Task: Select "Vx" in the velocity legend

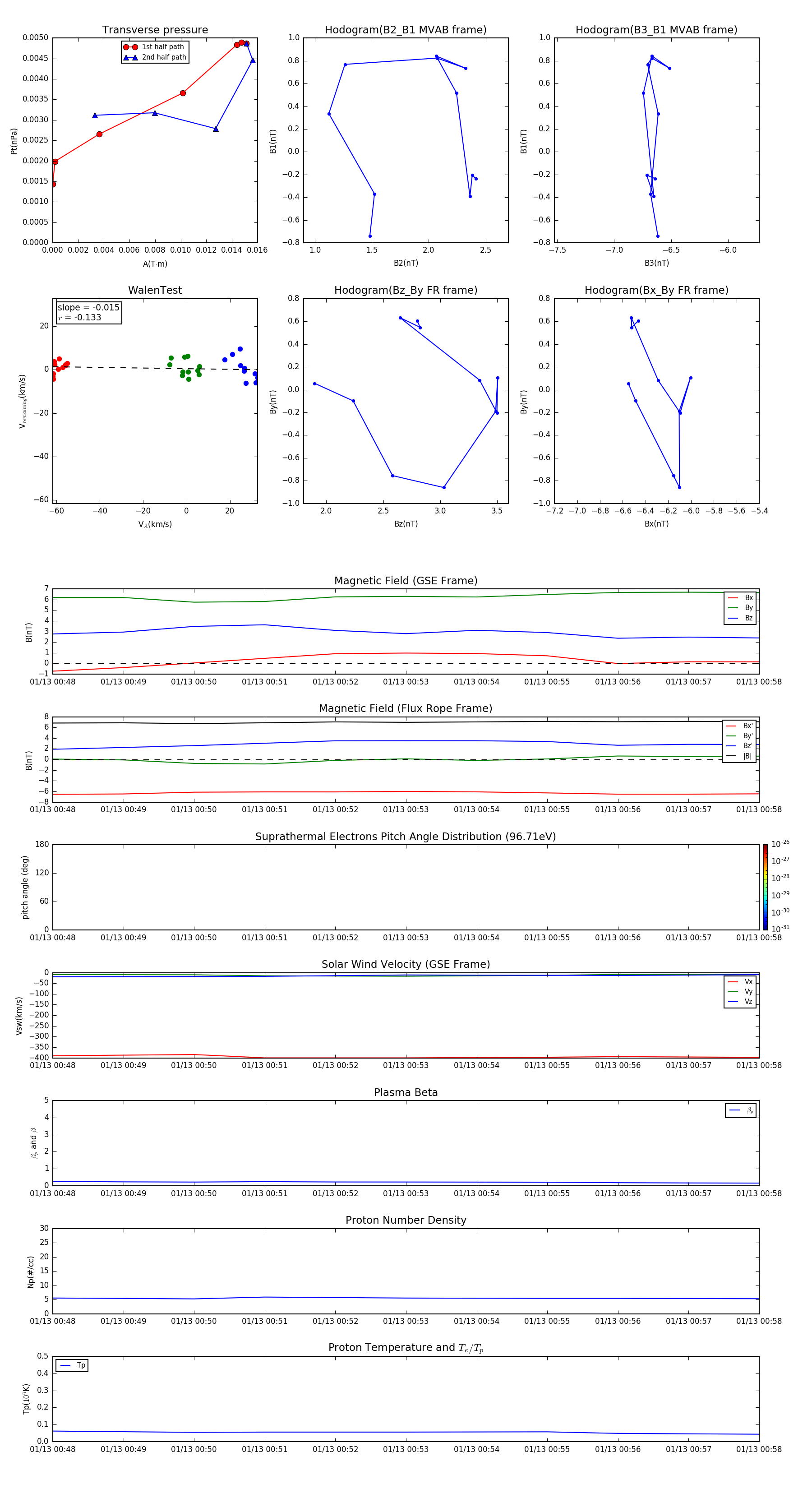Action: [740, 982]
